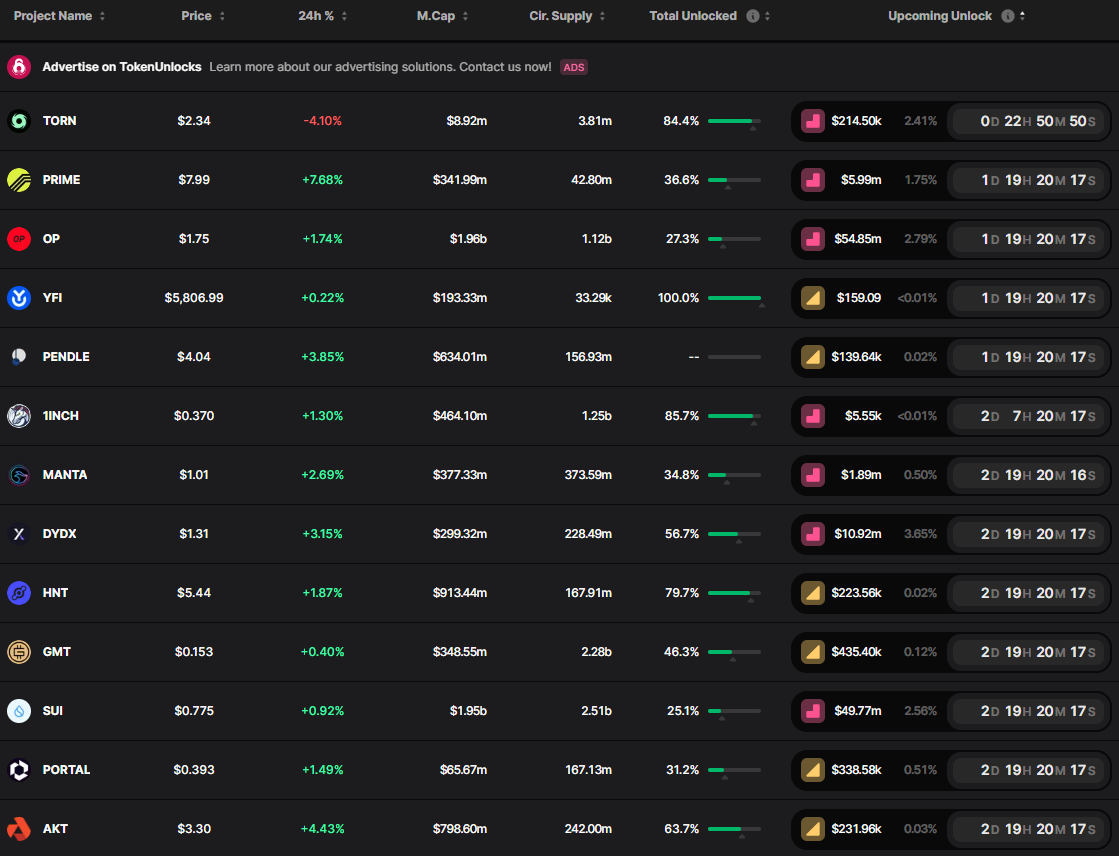Click the 1INCH token logo icon
Image resolution: width=1119 pixels, height=856 pixels.
click(x=19, y=416)
